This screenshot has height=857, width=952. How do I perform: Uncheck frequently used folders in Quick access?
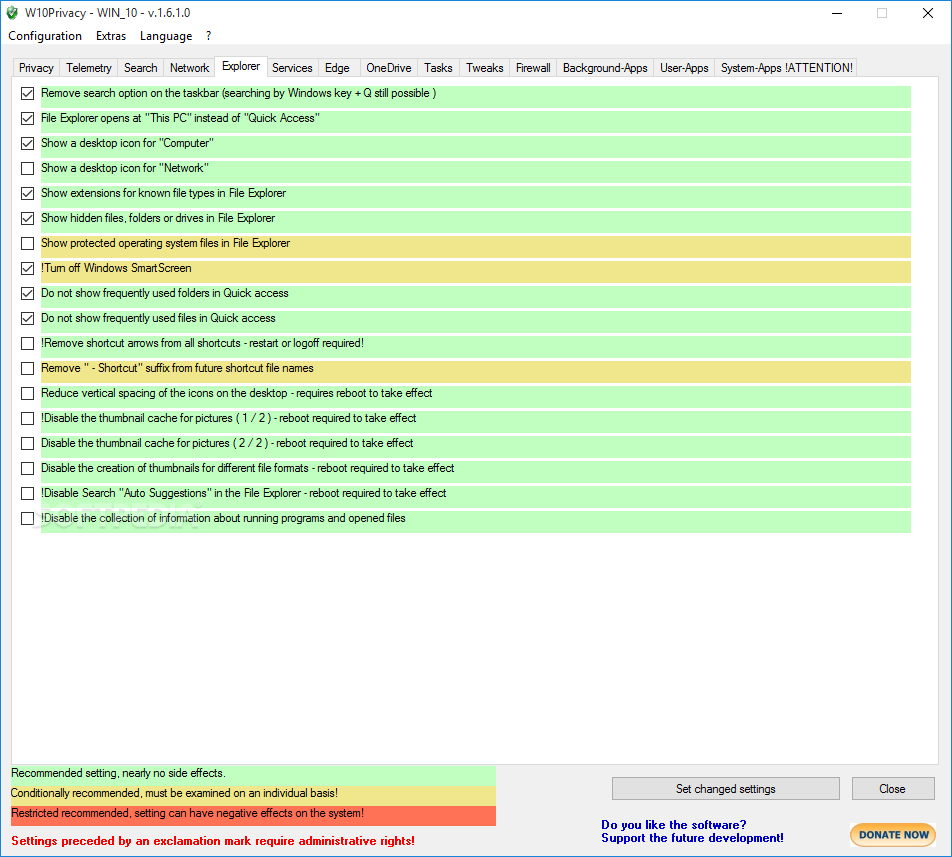pos(27,293)
